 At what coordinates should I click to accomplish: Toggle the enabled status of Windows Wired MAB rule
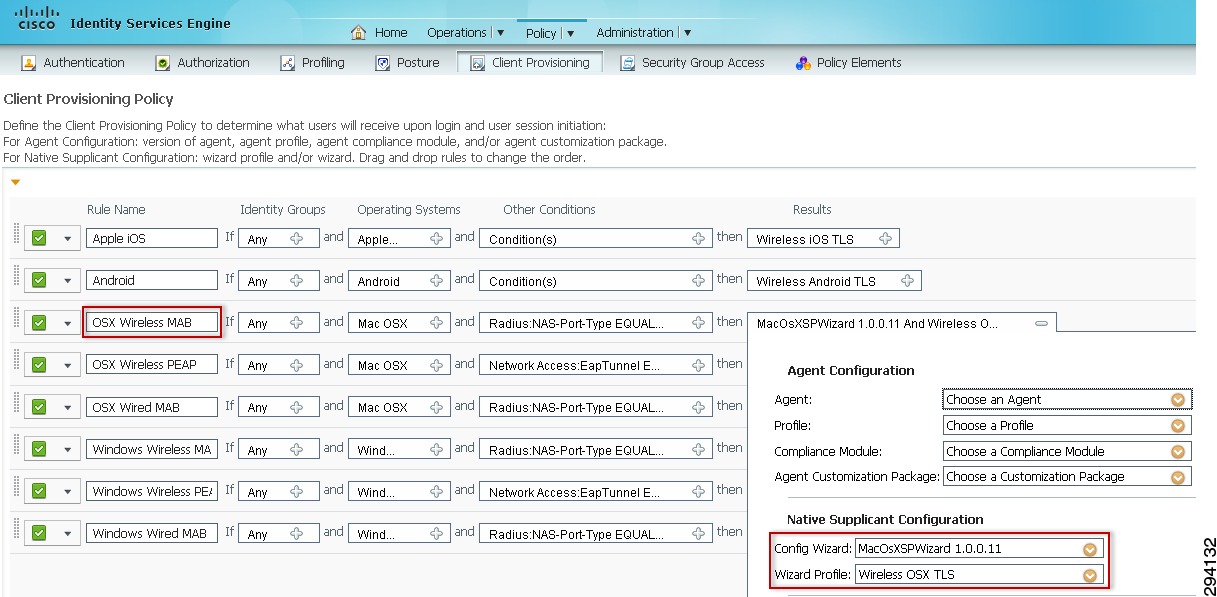click(39, 532)
